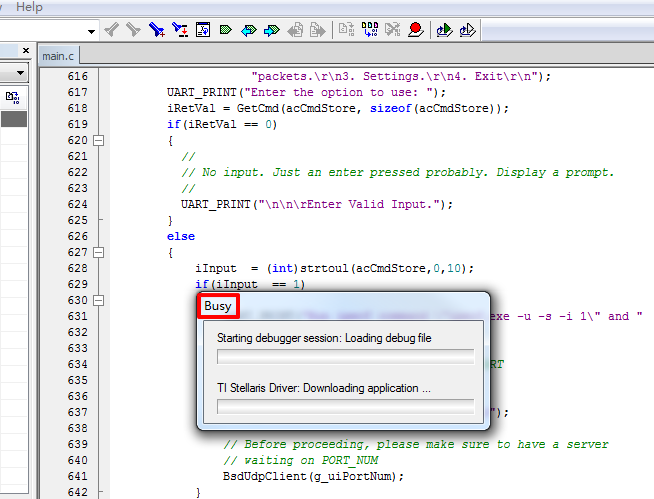Select the grey highlighted workspace panel row
This screenshot has height=499, width=654.
click(14, 119)
